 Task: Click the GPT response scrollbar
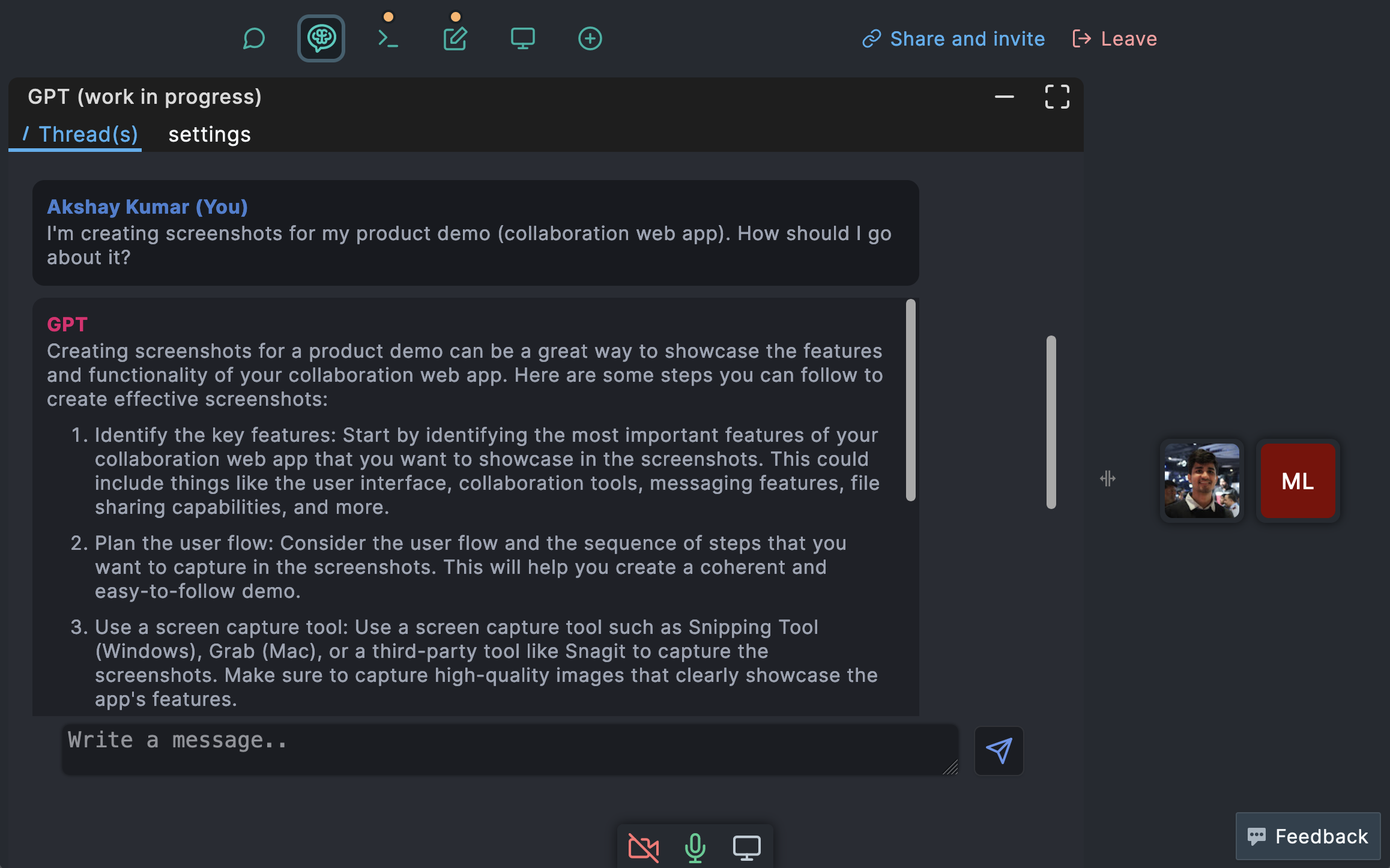(x=911, y=400)
